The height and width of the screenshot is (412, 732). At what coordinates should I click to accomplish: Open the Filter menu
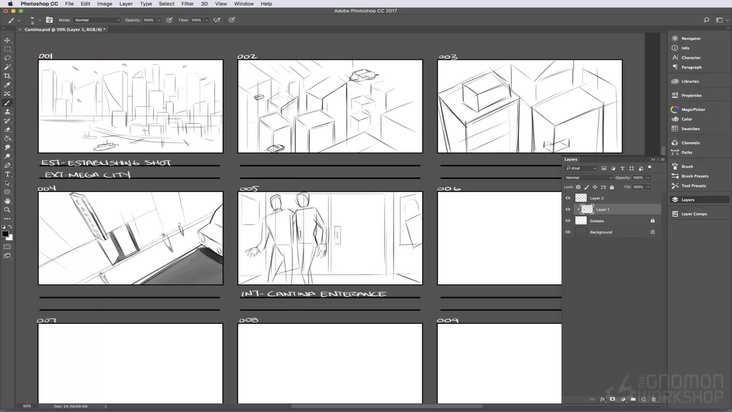click(x=188, y=4)
